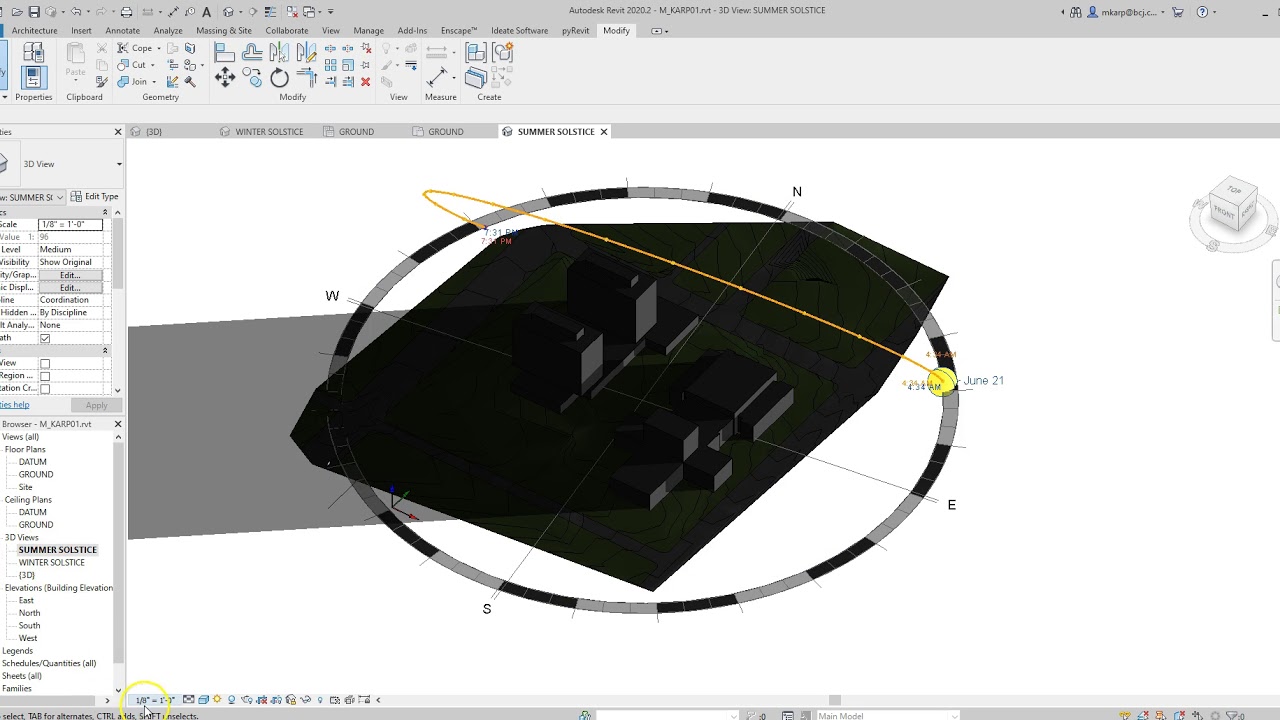1280x720 pixels.
Task: Toggle the Sun Path checkbox in Properties
Action: 45,338
